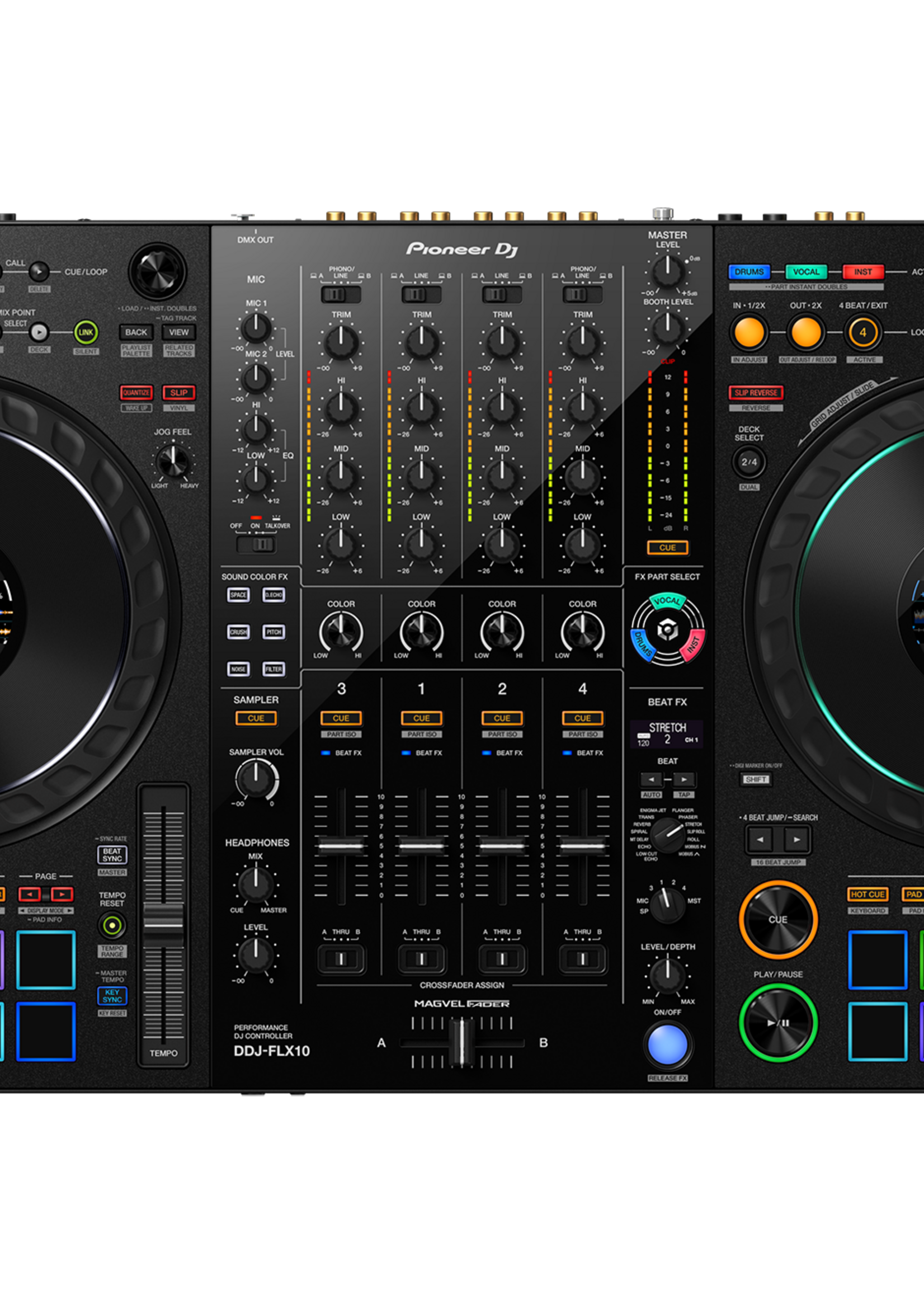Choose the HOT CUE pad mode
This screenshot has width=924, height=1294.
coord(868,895)
